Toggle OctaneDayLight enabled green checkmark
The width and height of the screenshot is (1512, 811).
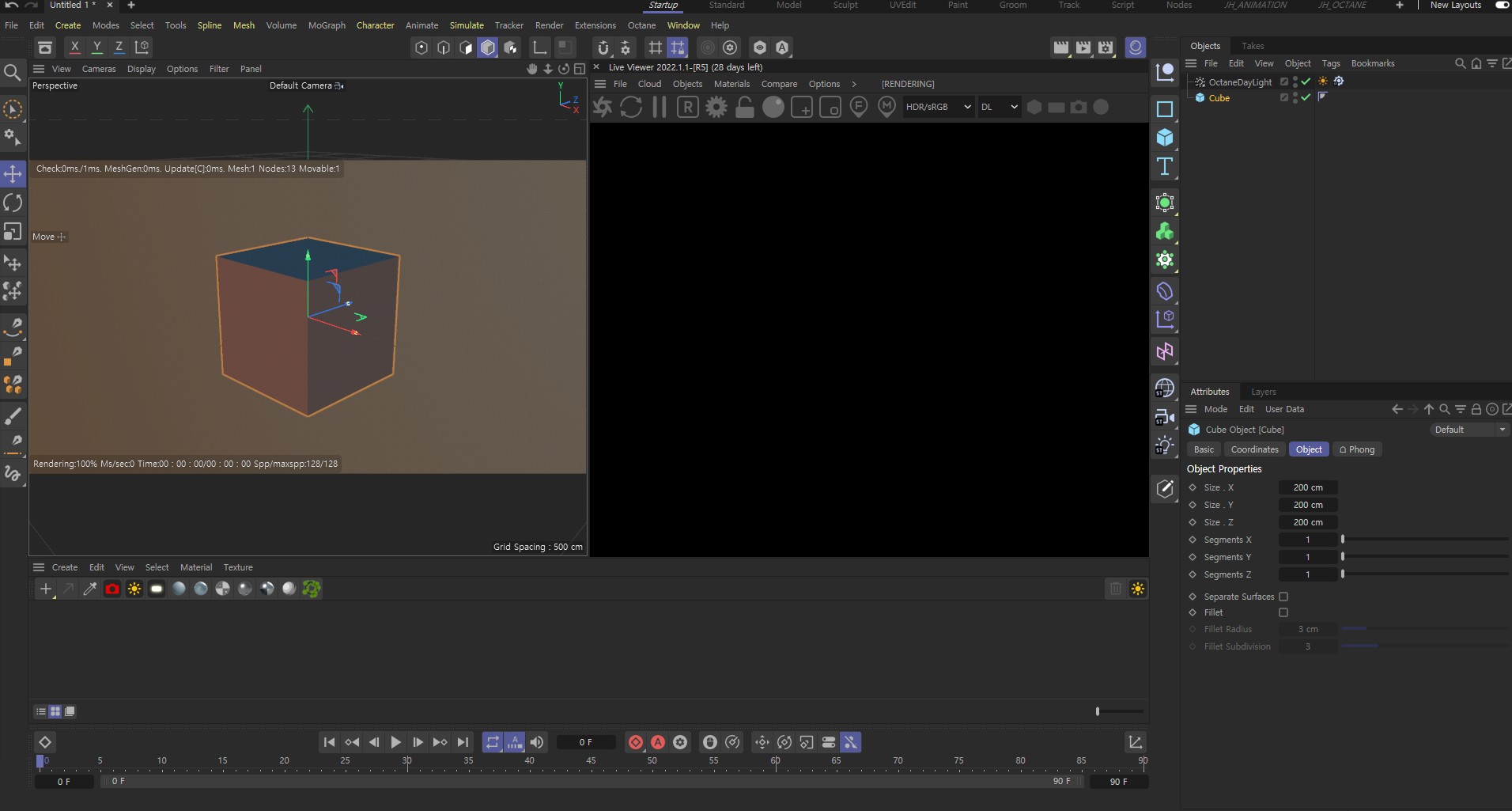tap(1306, 81)
